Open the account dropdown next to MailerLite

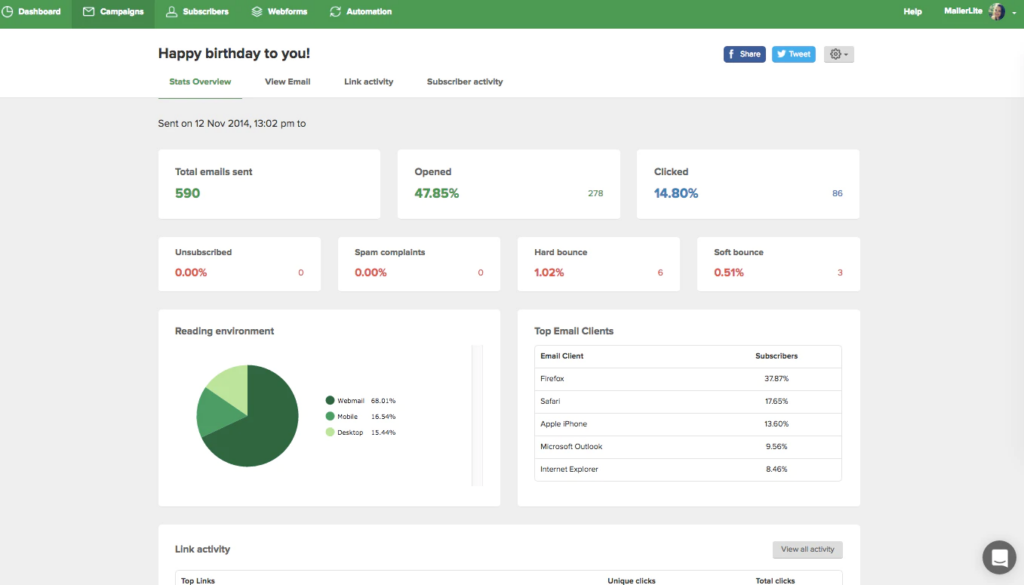[x=1012, y=13]
